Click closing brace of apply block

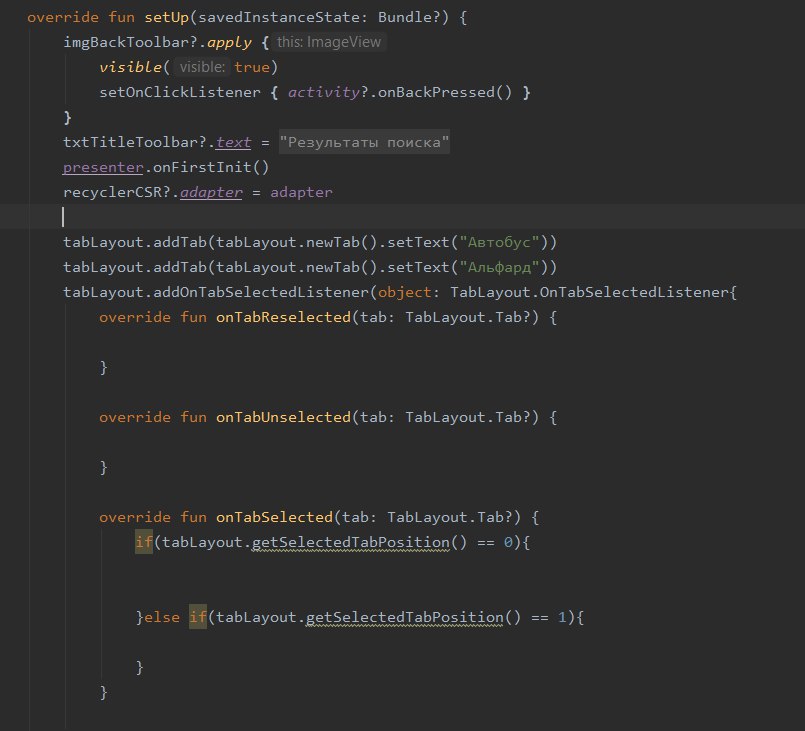(67, 118)
